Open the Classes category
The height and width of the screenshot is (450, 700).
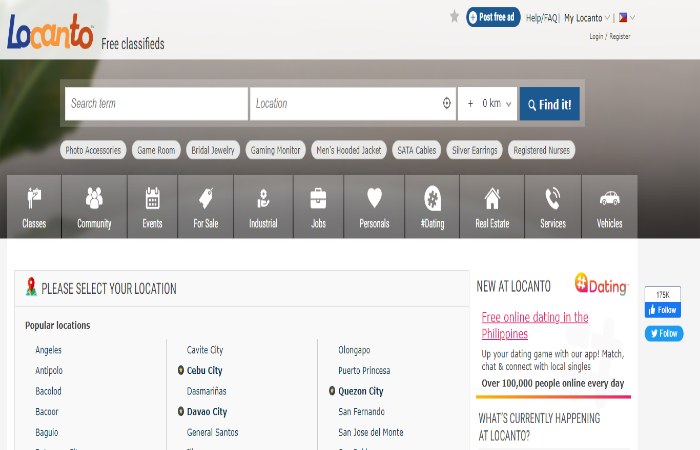click(x=34, y=207)
